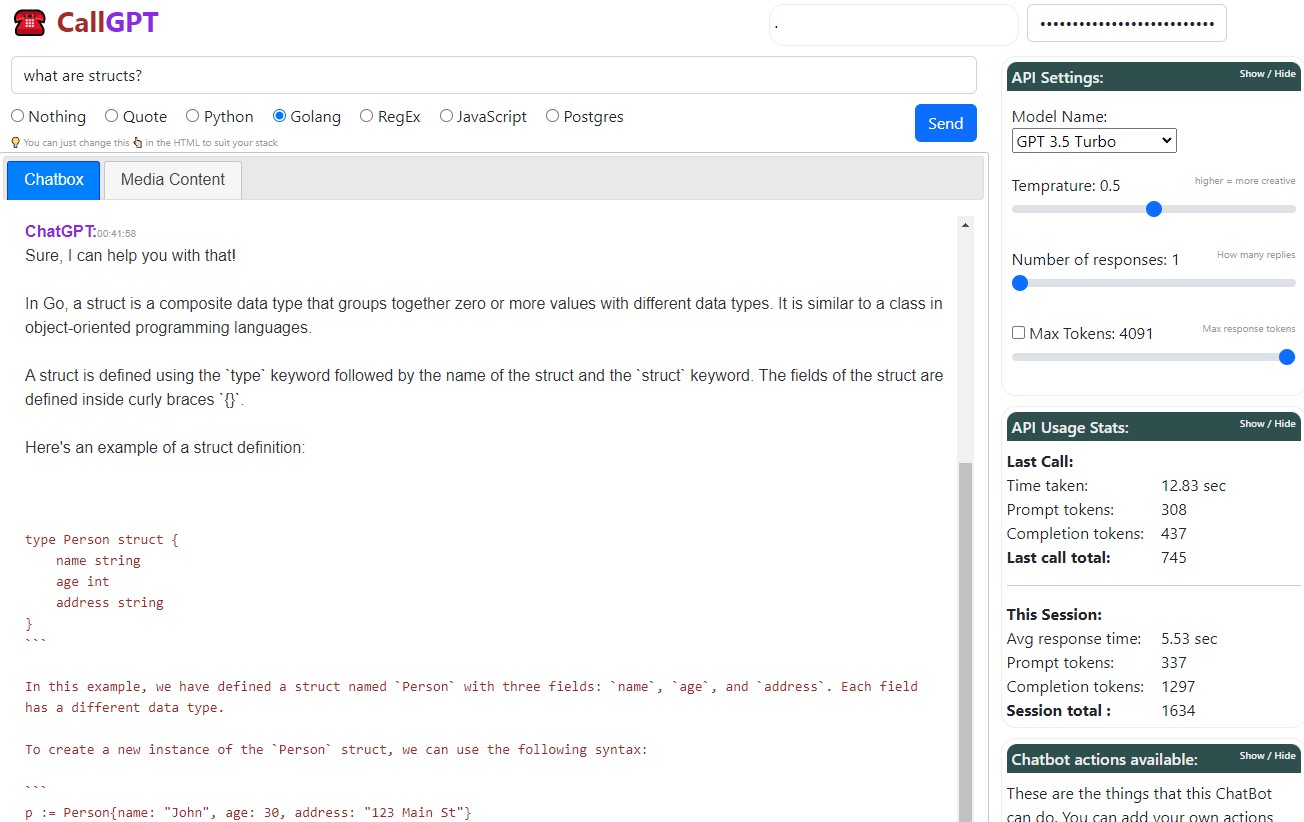This screenshot has width=1304, height=822.
Task: Collapse API Settings via Show / Hide
Action: click(x=1267, y=74)
